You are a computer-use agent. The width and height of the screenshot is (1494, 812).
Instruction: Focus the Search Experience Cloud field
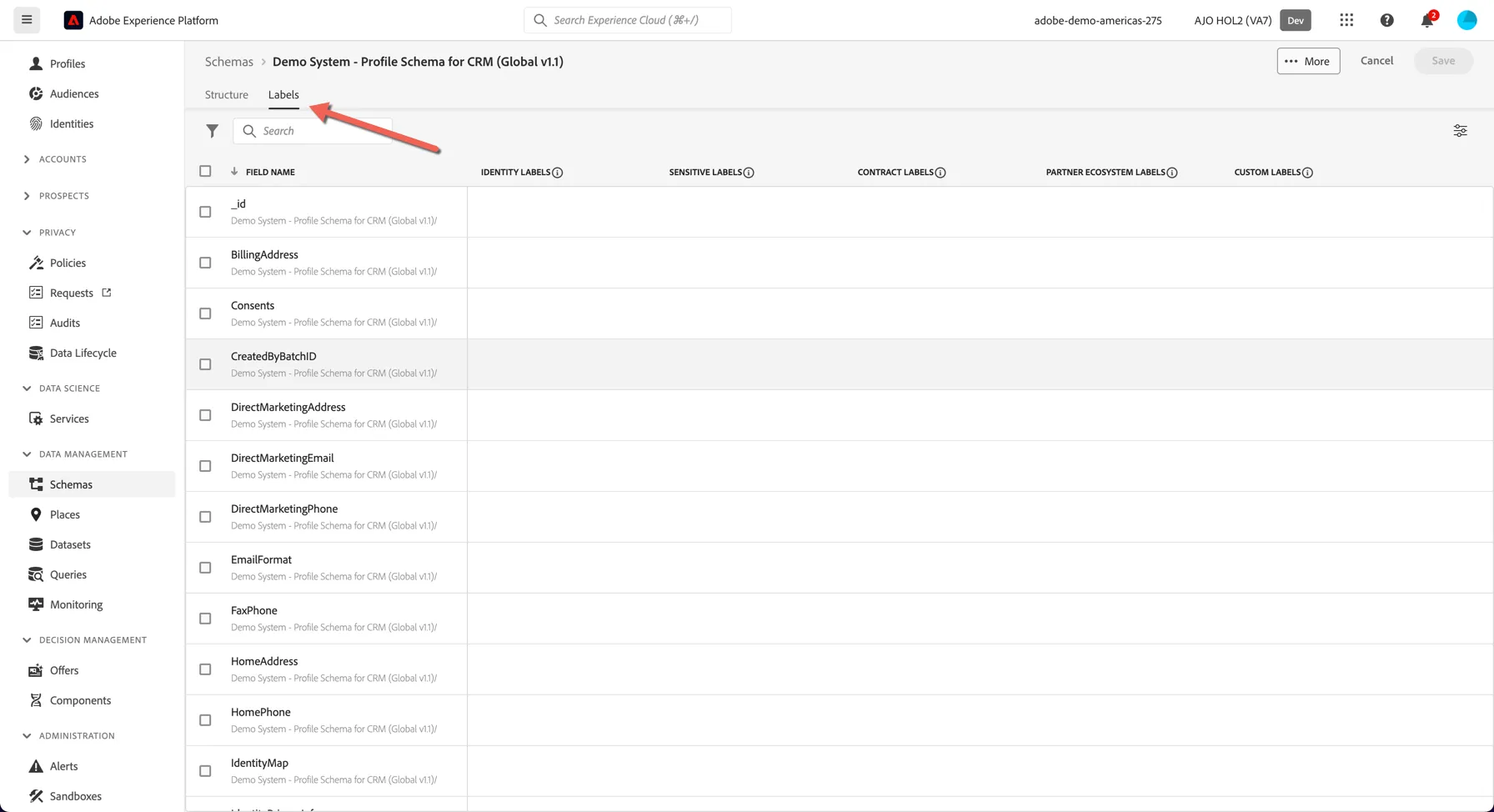tap(628, 20)
